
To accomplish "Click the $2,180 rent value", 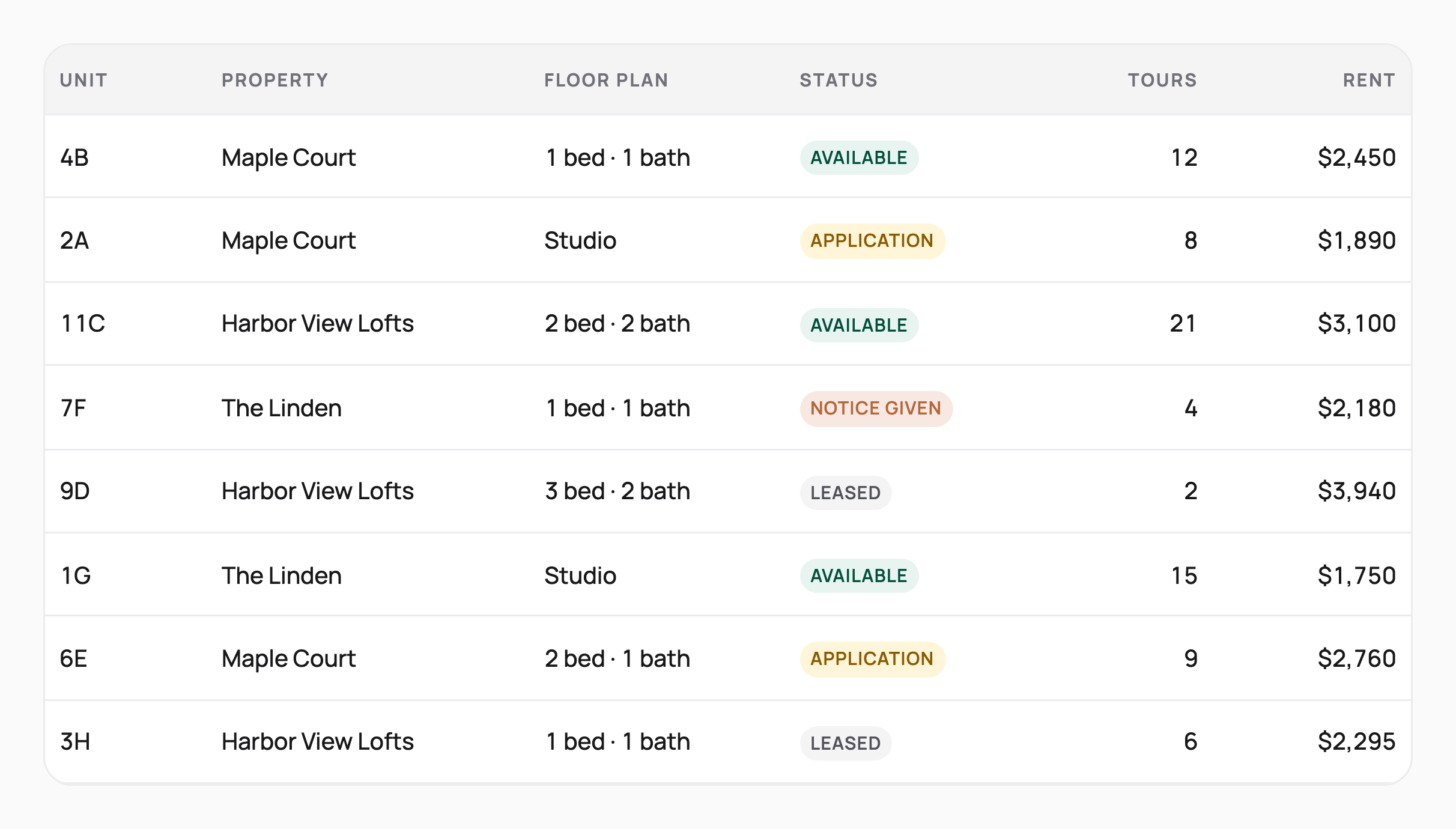I will pyautogui.click(x=1356, y=408).
